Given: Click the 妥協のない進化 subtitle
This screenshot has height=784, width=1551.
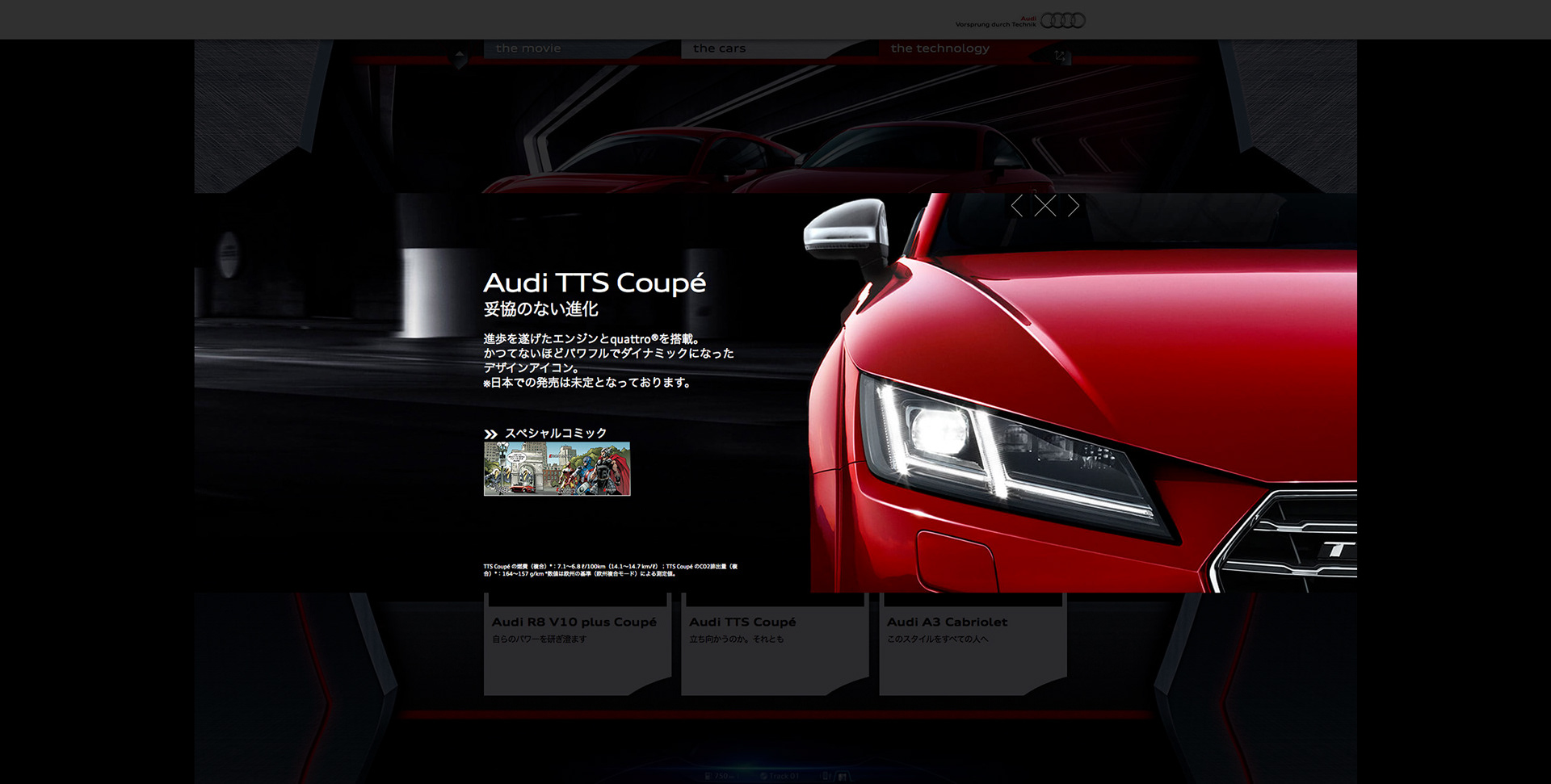Looking at the screenshot, I should [x=540, y=309].
